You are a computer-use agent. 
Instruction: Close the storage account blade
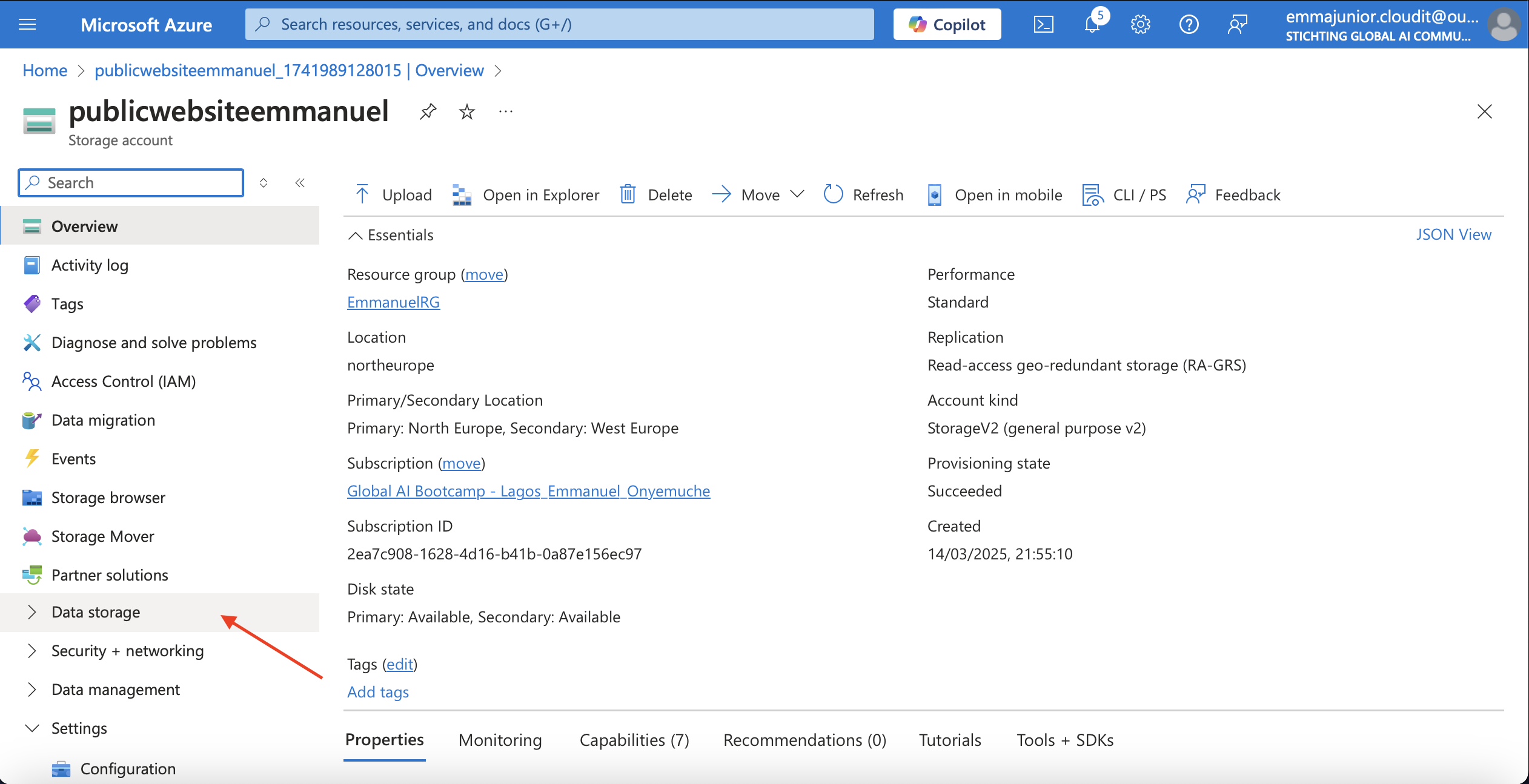[x=1484, y=111]
